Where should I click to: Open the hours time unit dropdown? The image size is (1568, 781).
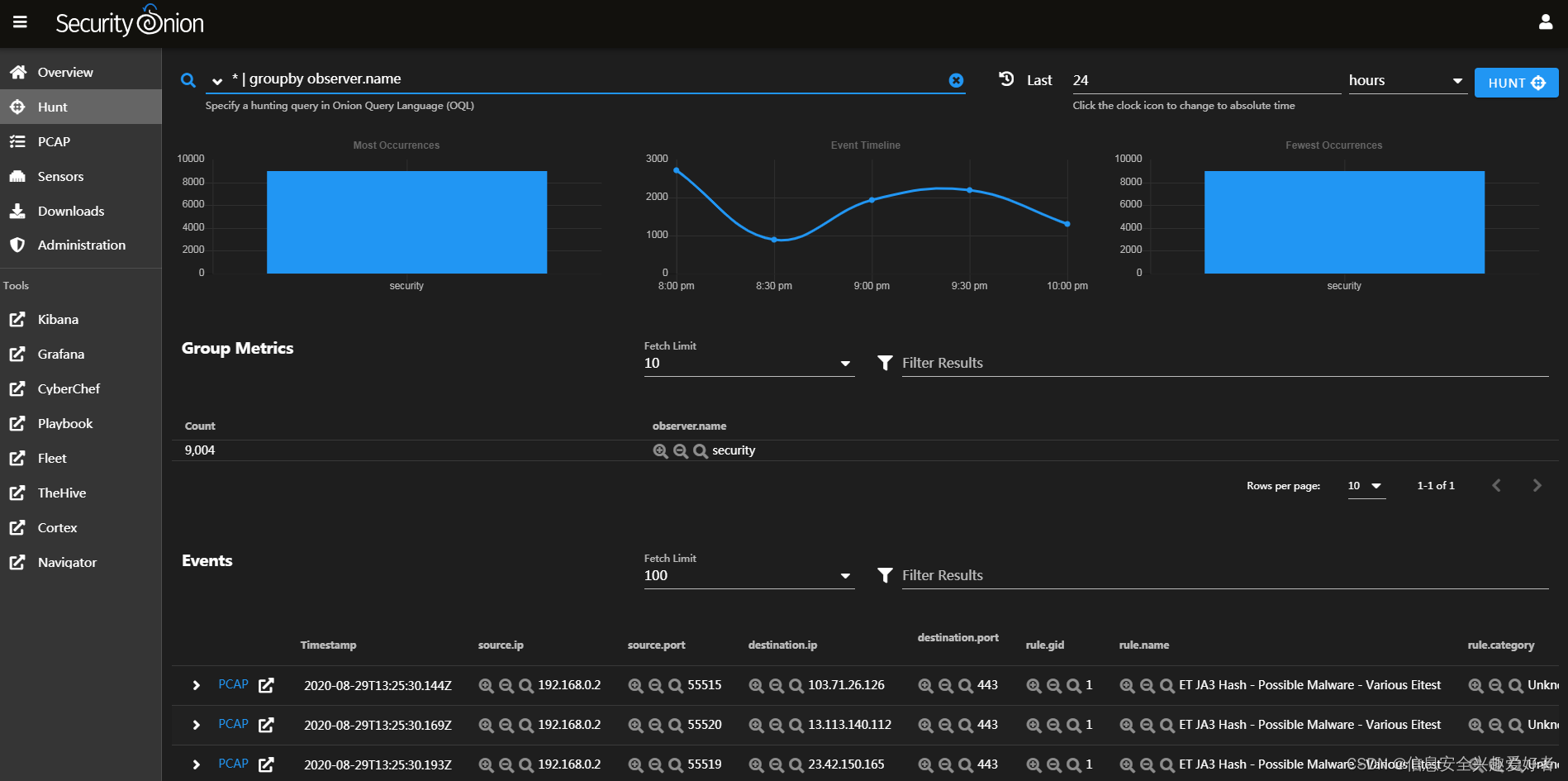(x=1407, y=80)
